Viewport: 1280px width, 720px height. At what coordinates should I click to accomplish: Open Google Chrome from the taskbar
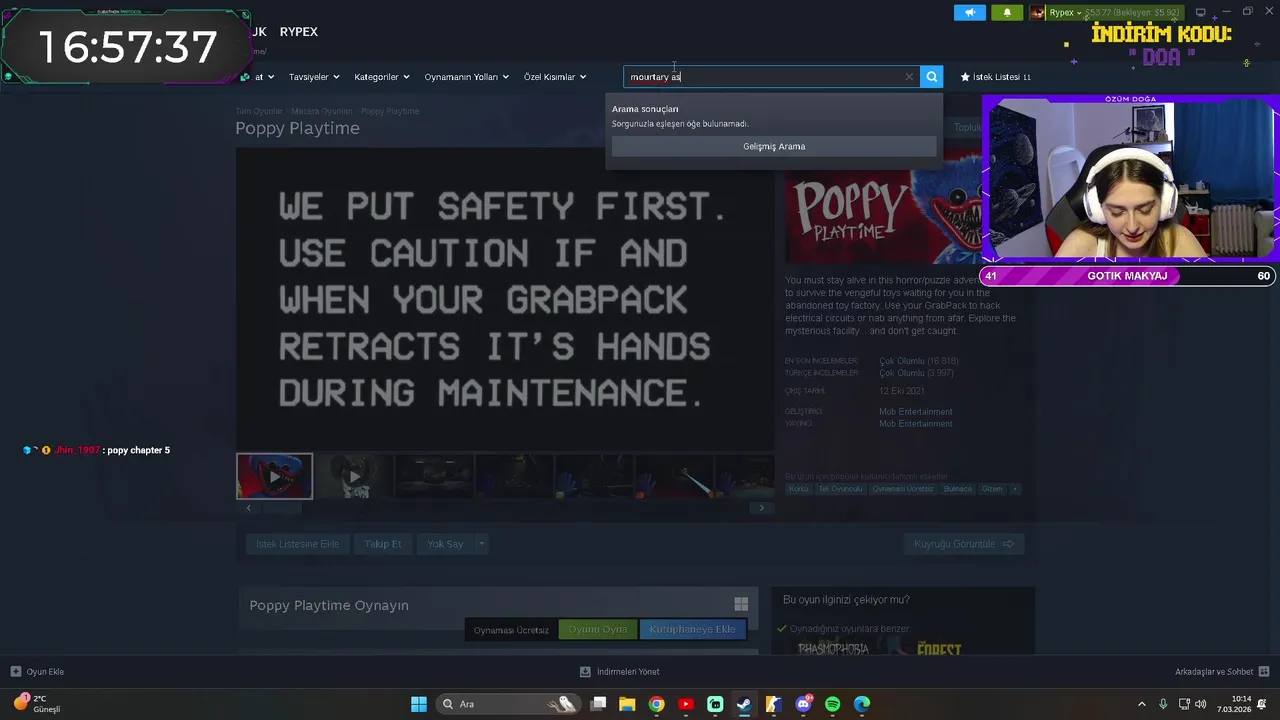pos(656,704)
